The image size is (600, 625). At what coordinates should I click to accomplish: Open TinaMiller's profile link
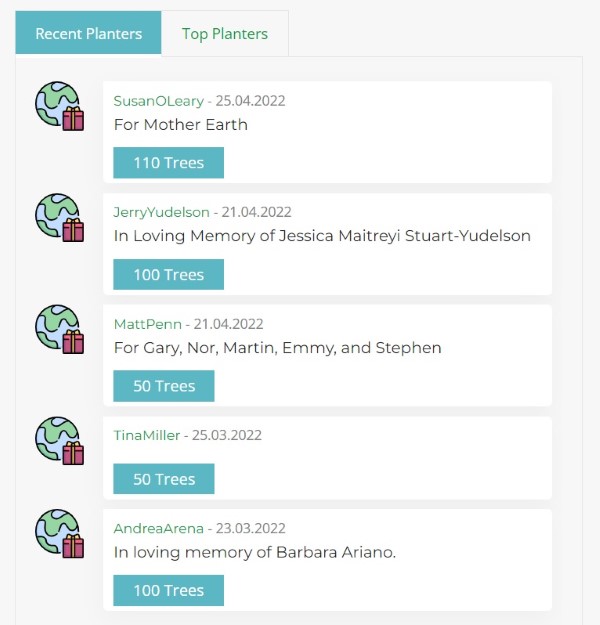[147, 435]
